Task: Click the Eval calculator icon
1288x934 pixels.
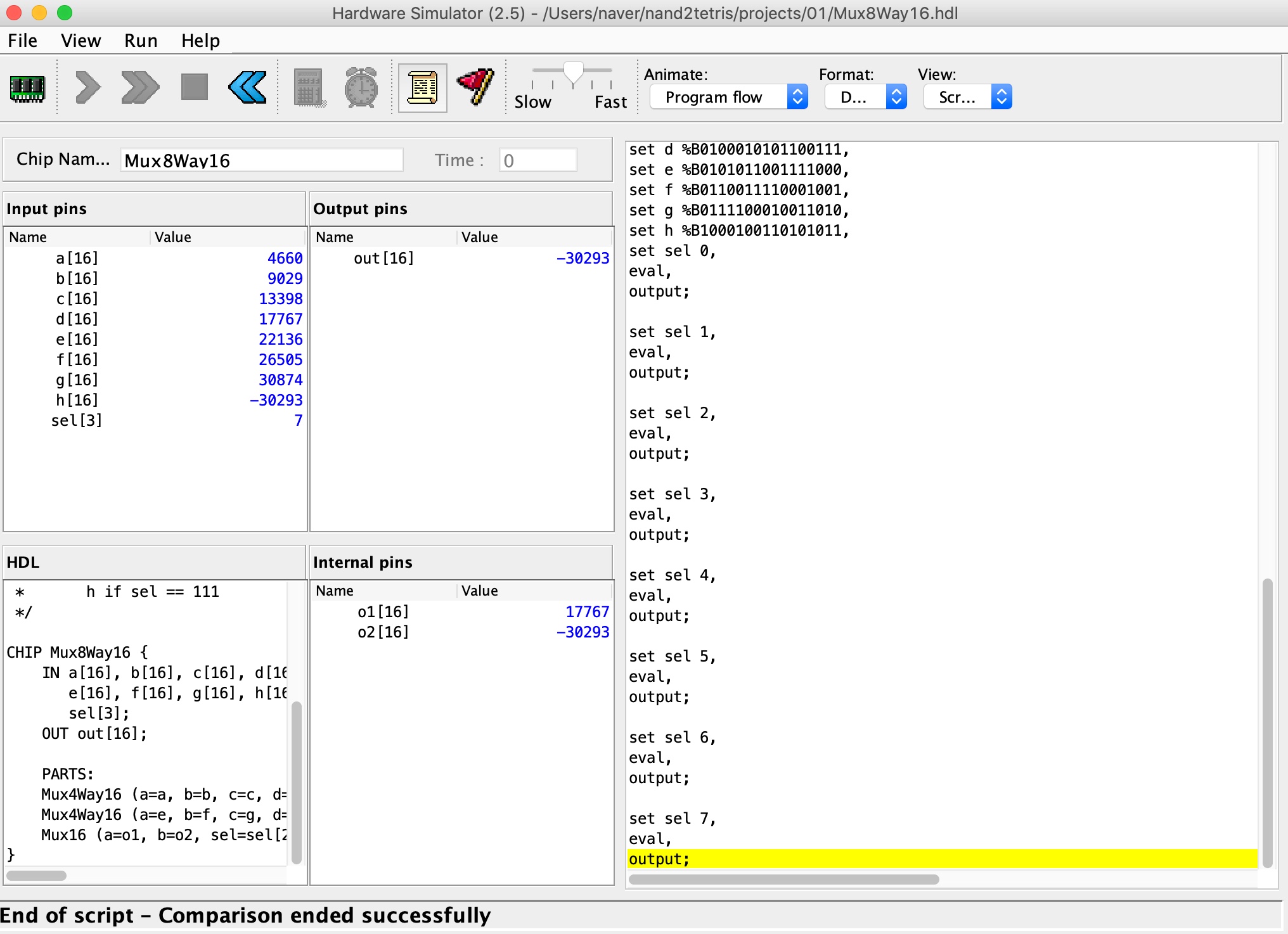Action: click(309, 87)
